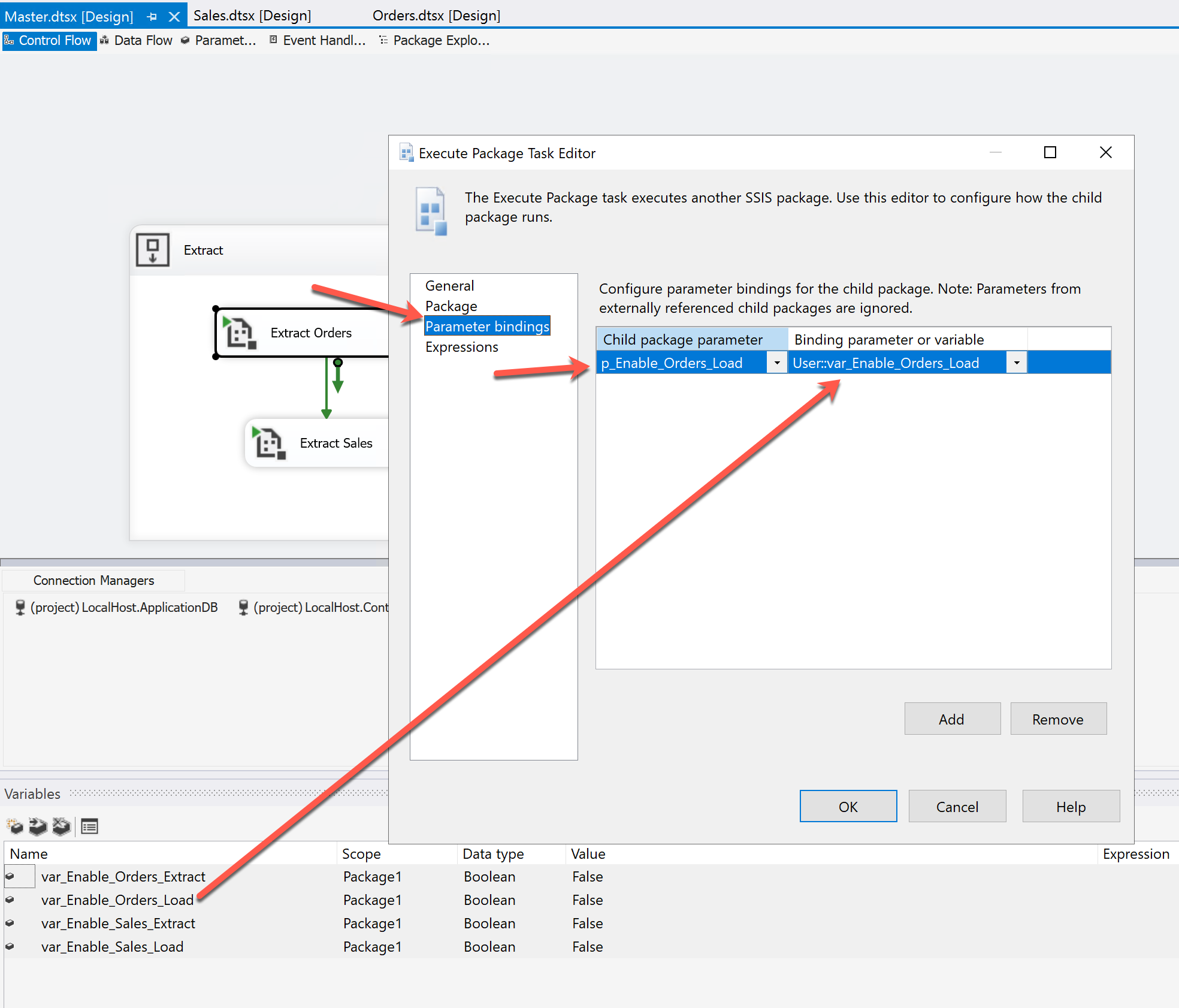Open the Grid Options icon in Variables
Screen dimensions: 1179x1008
(90, 826)
